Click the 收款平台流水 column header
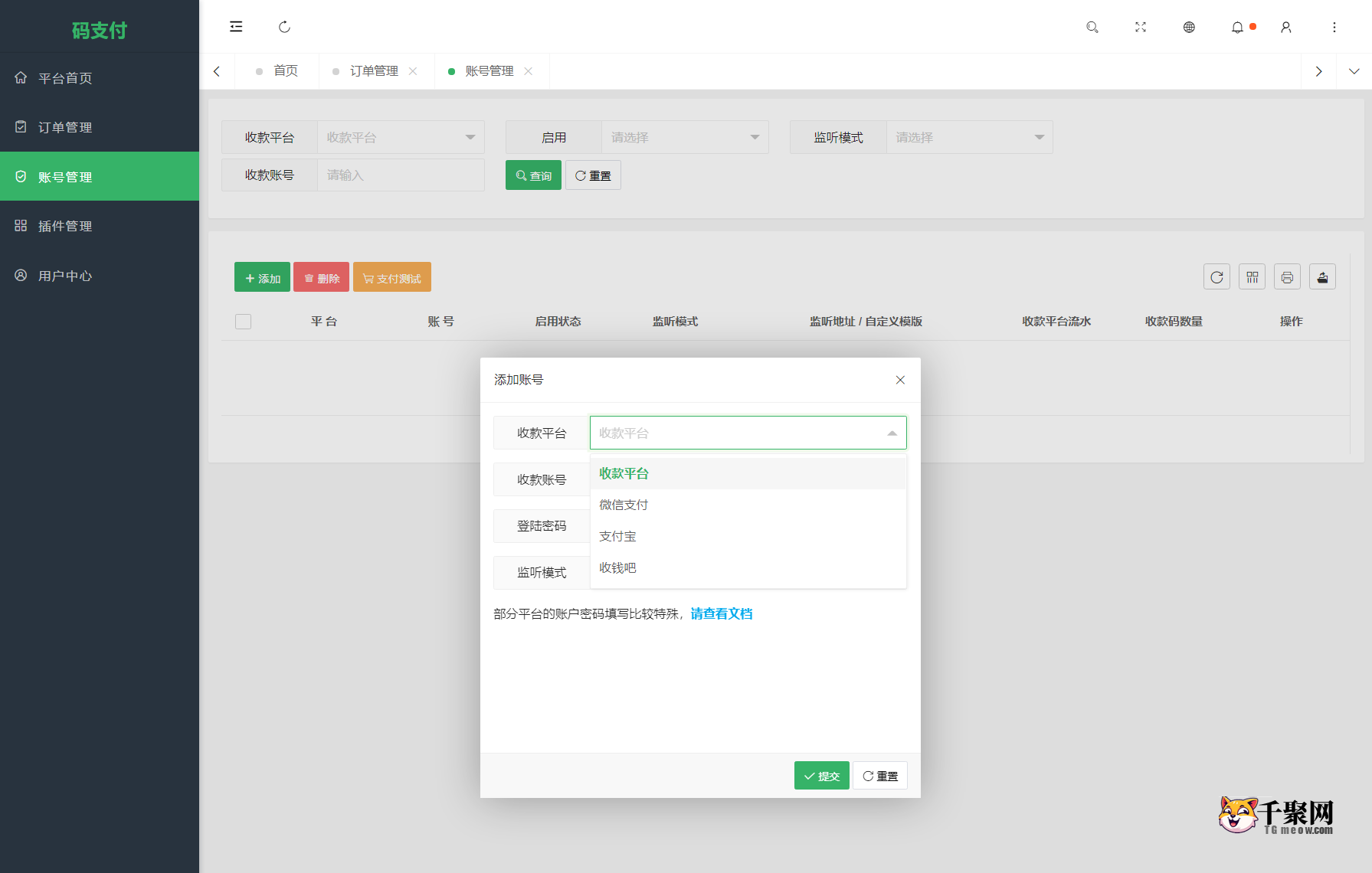This screenshot has height=873, width=1372. (x=1056, y=322)
